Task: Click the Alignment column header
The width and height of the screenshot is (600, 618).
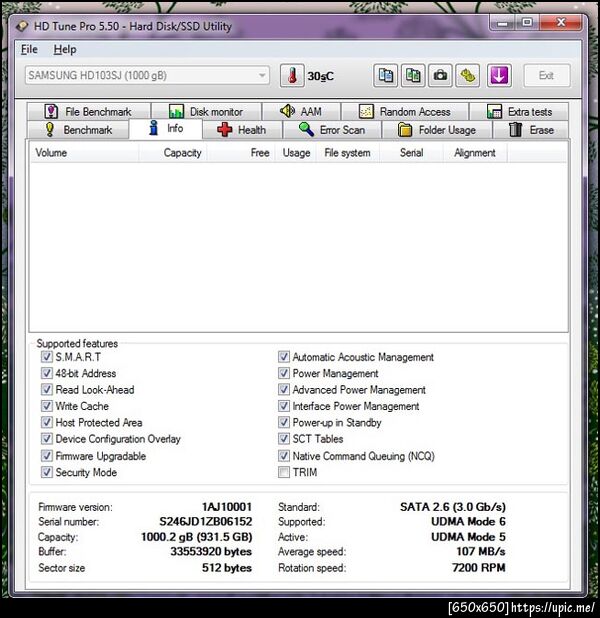Action: (475, 153)
